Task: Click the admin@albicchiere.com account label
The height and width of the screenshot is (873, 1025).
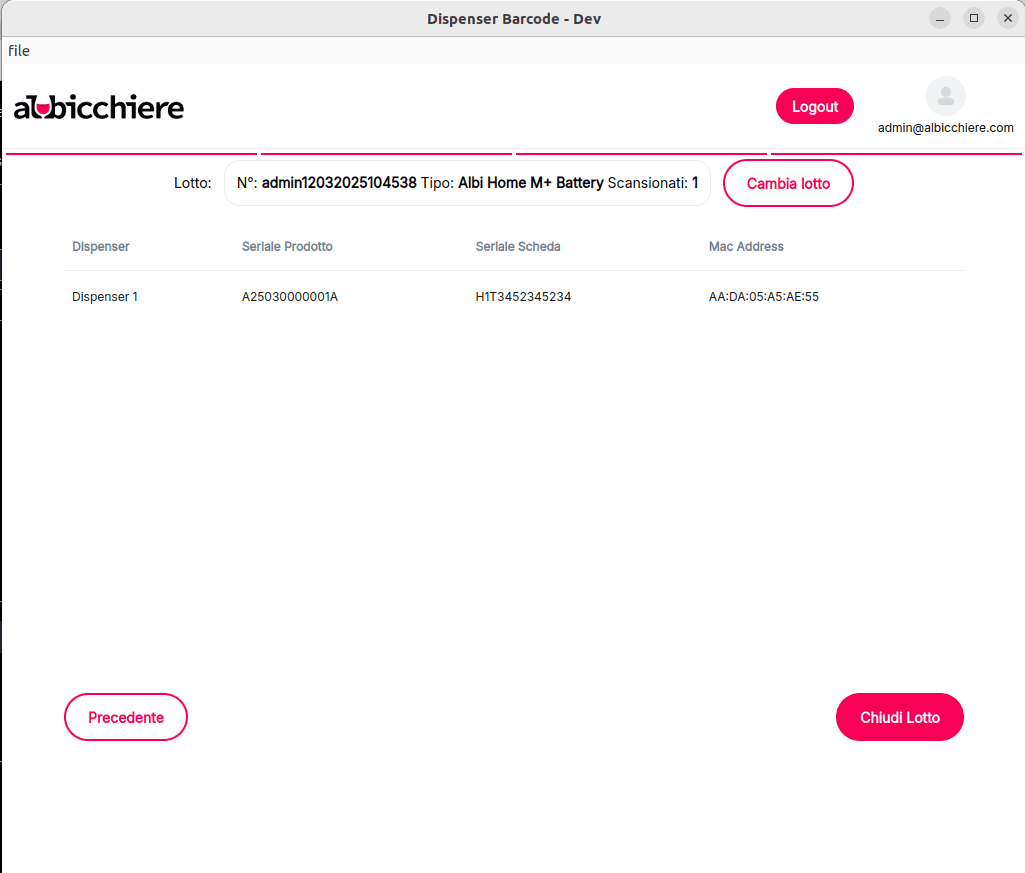Action: tap(945, 128)
